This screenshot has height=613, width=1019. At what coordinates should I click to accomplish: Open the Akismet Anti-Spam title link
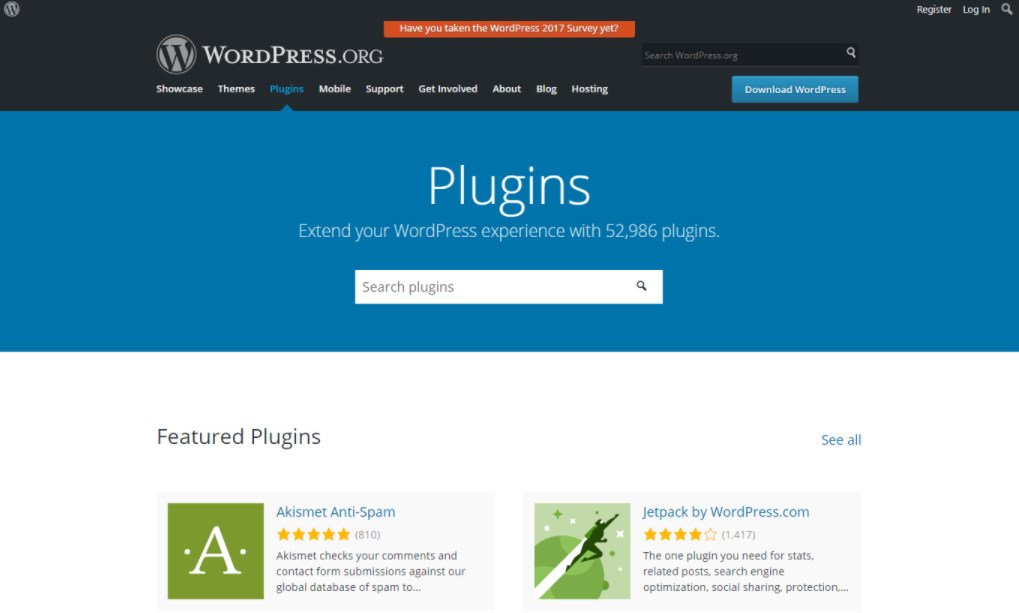pos(335,512)
